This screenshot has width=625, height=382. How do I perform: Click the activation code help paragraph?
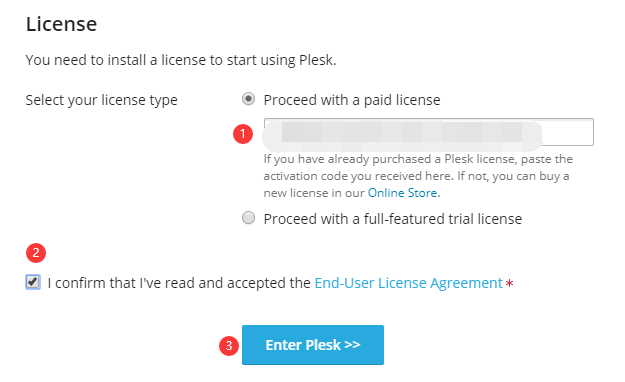418,176
